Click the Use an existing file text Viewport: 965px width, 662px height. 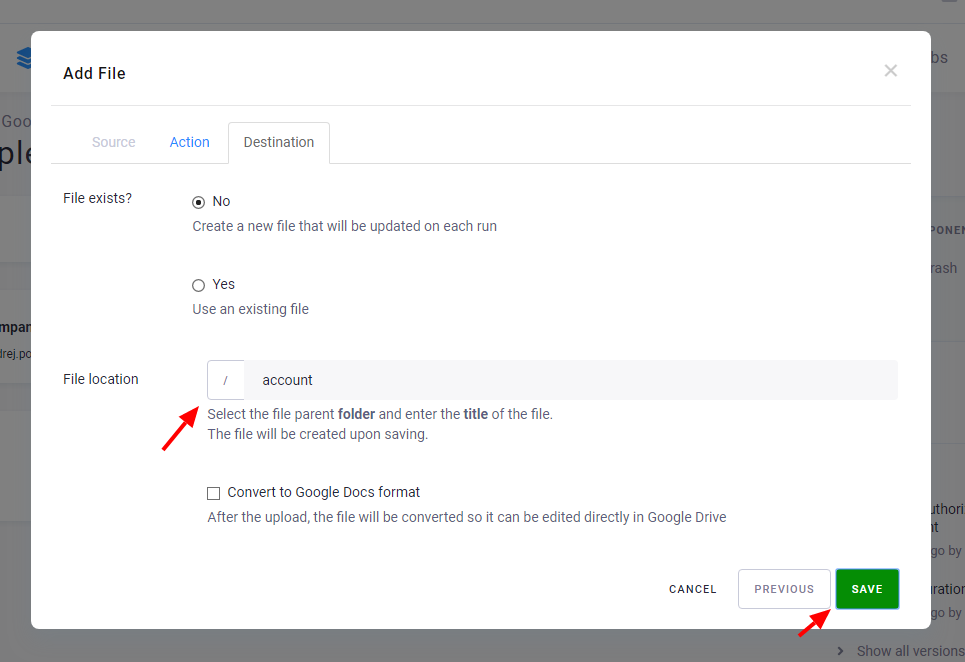point(250,309)
